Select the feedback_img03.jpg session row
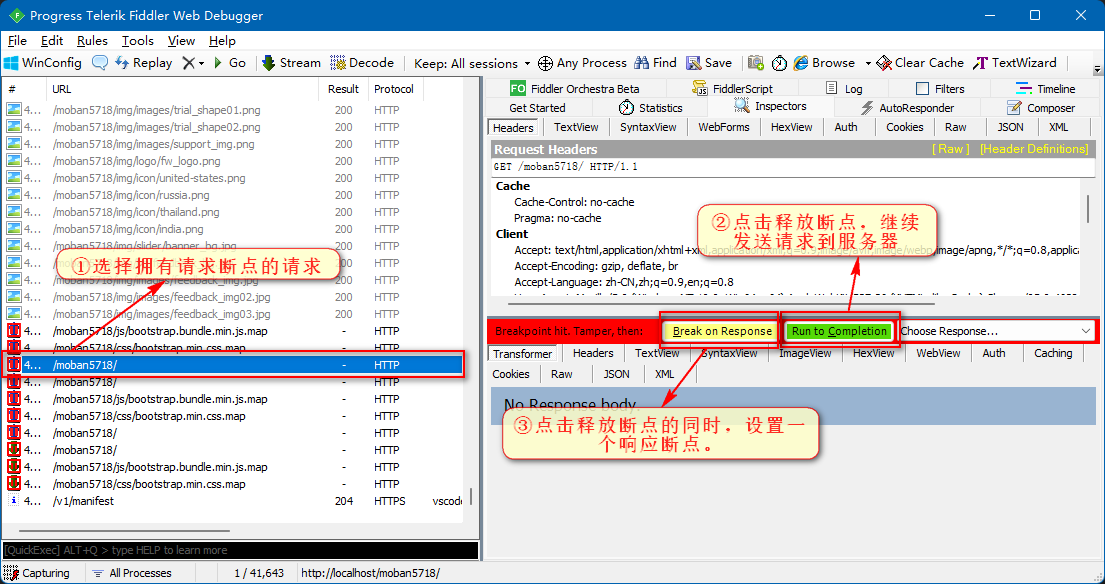This screenshot has height=584, width=1105. 233,314
